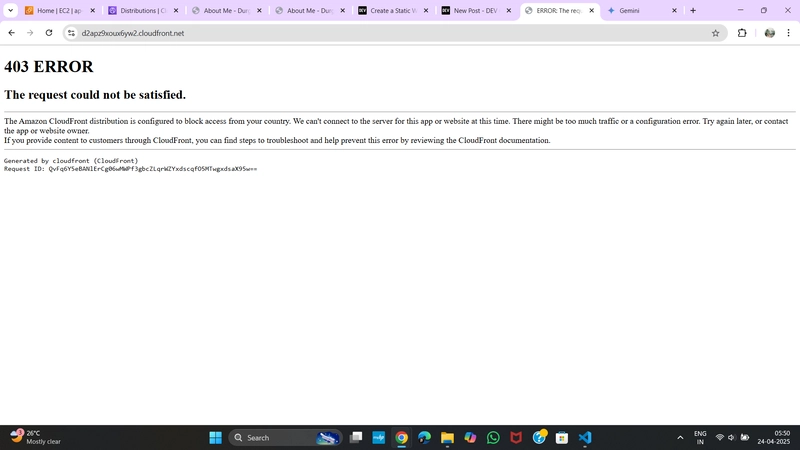Close the Create a Static Website tab

(x=426, y=10)
